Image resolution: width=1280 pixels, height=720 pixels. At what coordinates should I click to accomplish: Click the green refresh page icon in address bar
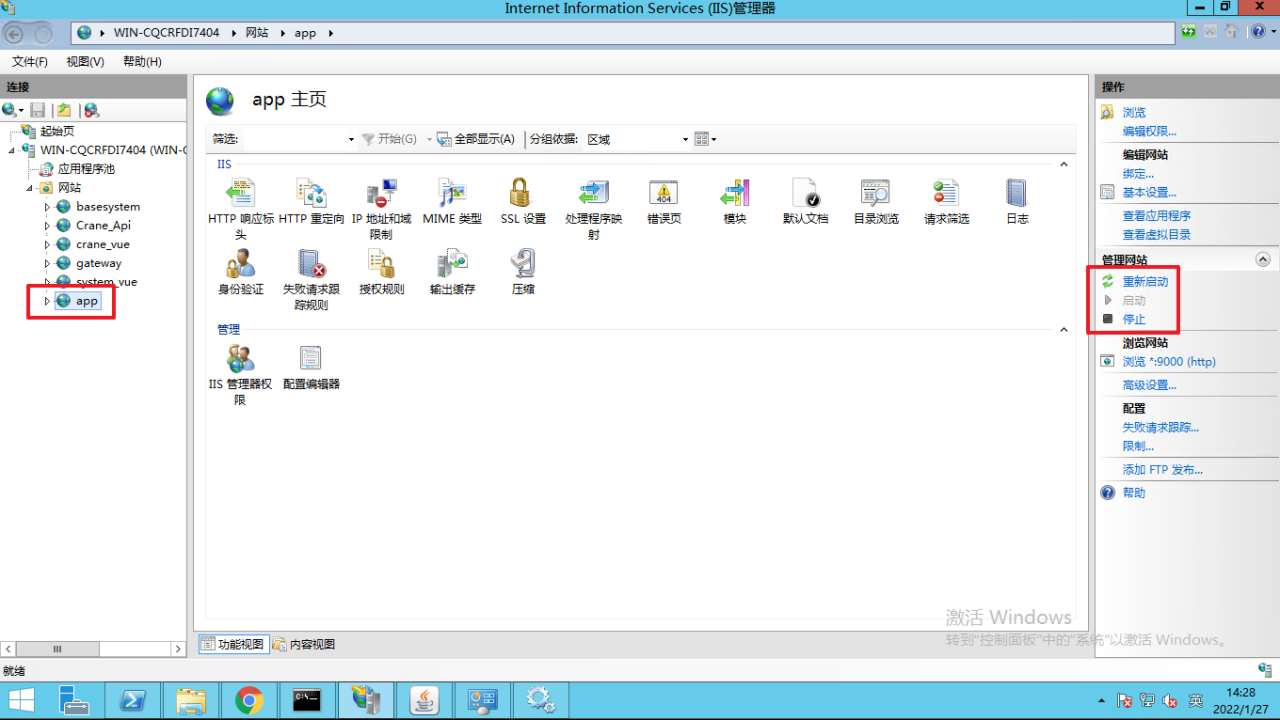coord(1188,32)
